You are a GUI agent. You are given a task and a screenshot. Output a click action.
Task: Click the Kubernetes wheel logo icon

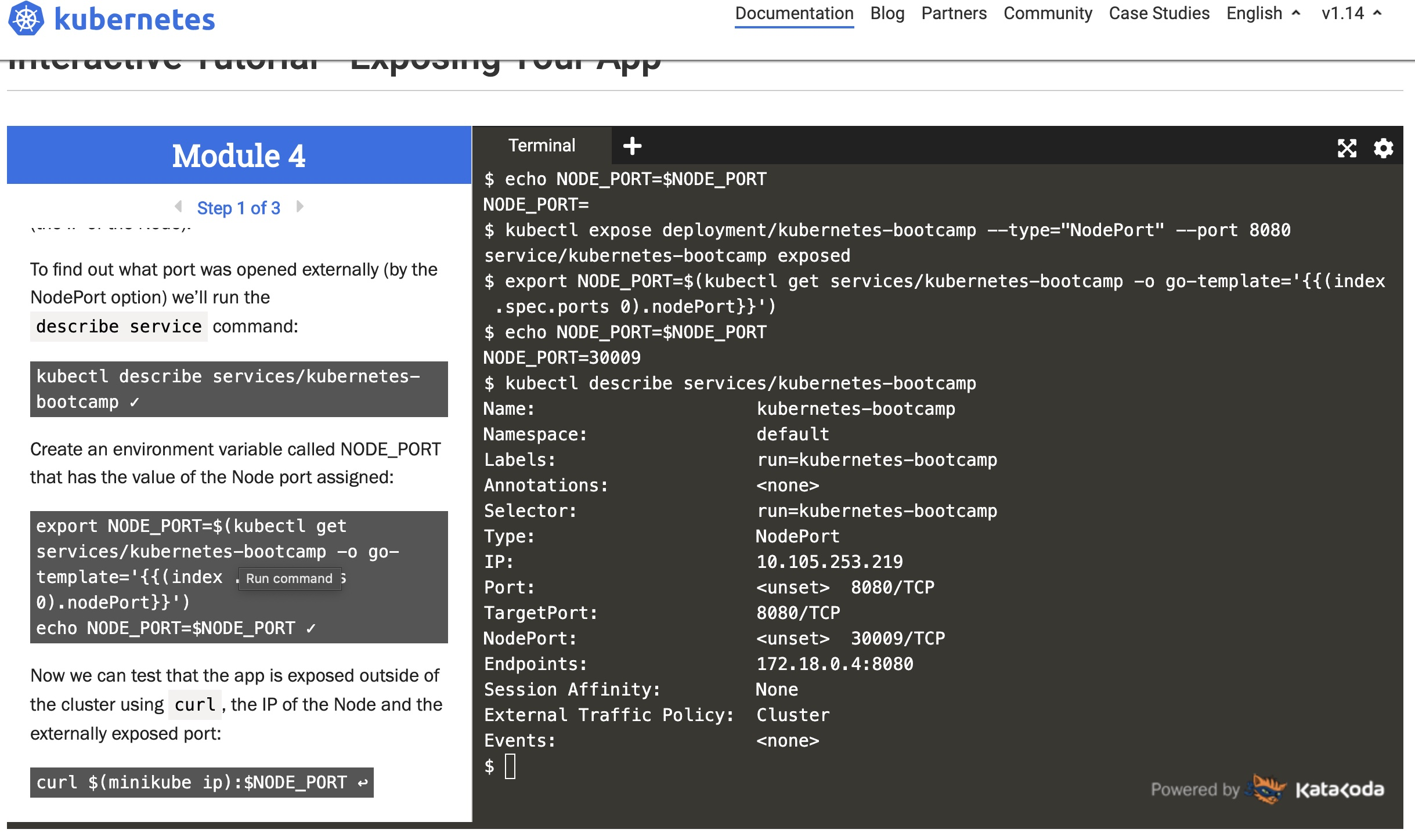coord(26,19)
